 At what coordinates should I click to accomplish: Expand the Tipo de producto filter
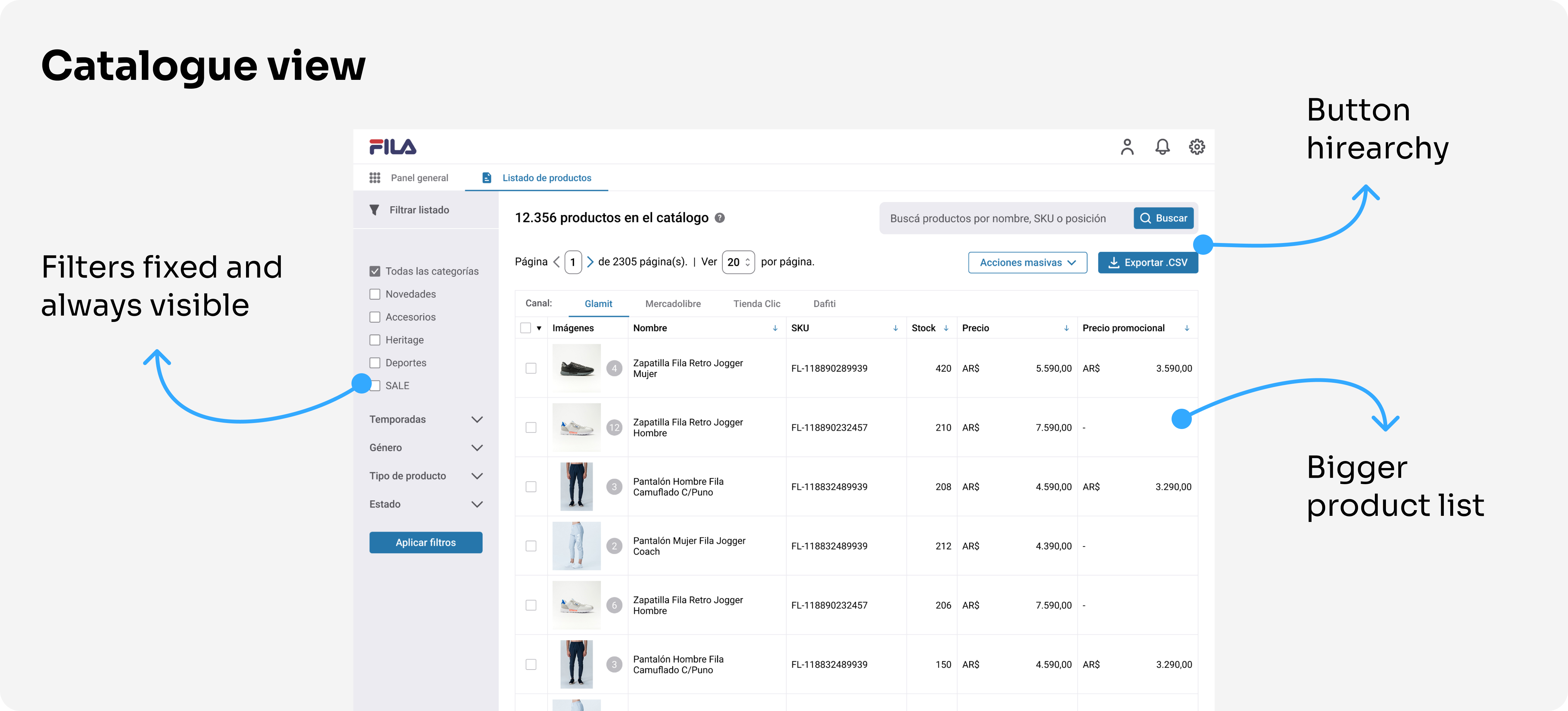[477, 476]
